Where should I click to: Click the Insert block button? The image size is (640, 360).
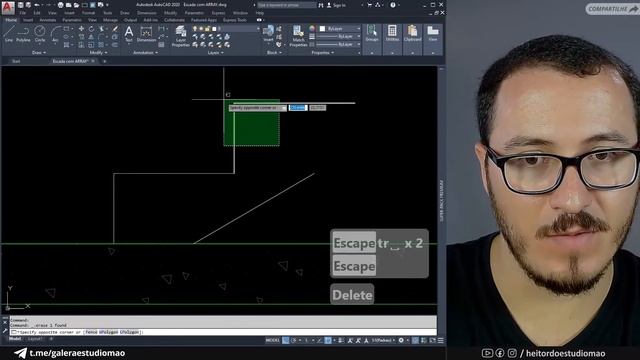tap(268, 33)
